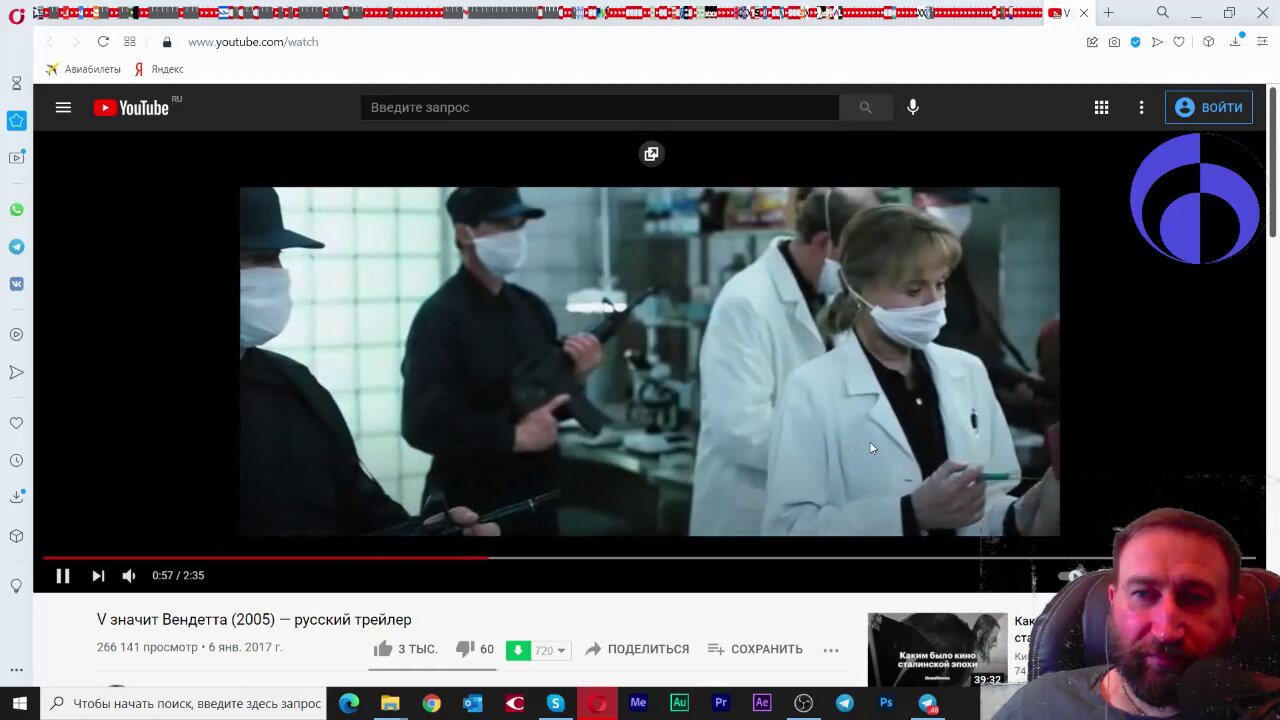This screenshot has height=720, width=1280.
Task: Pause the video playback
Action: pyautogui.click(x=62, y=576)
